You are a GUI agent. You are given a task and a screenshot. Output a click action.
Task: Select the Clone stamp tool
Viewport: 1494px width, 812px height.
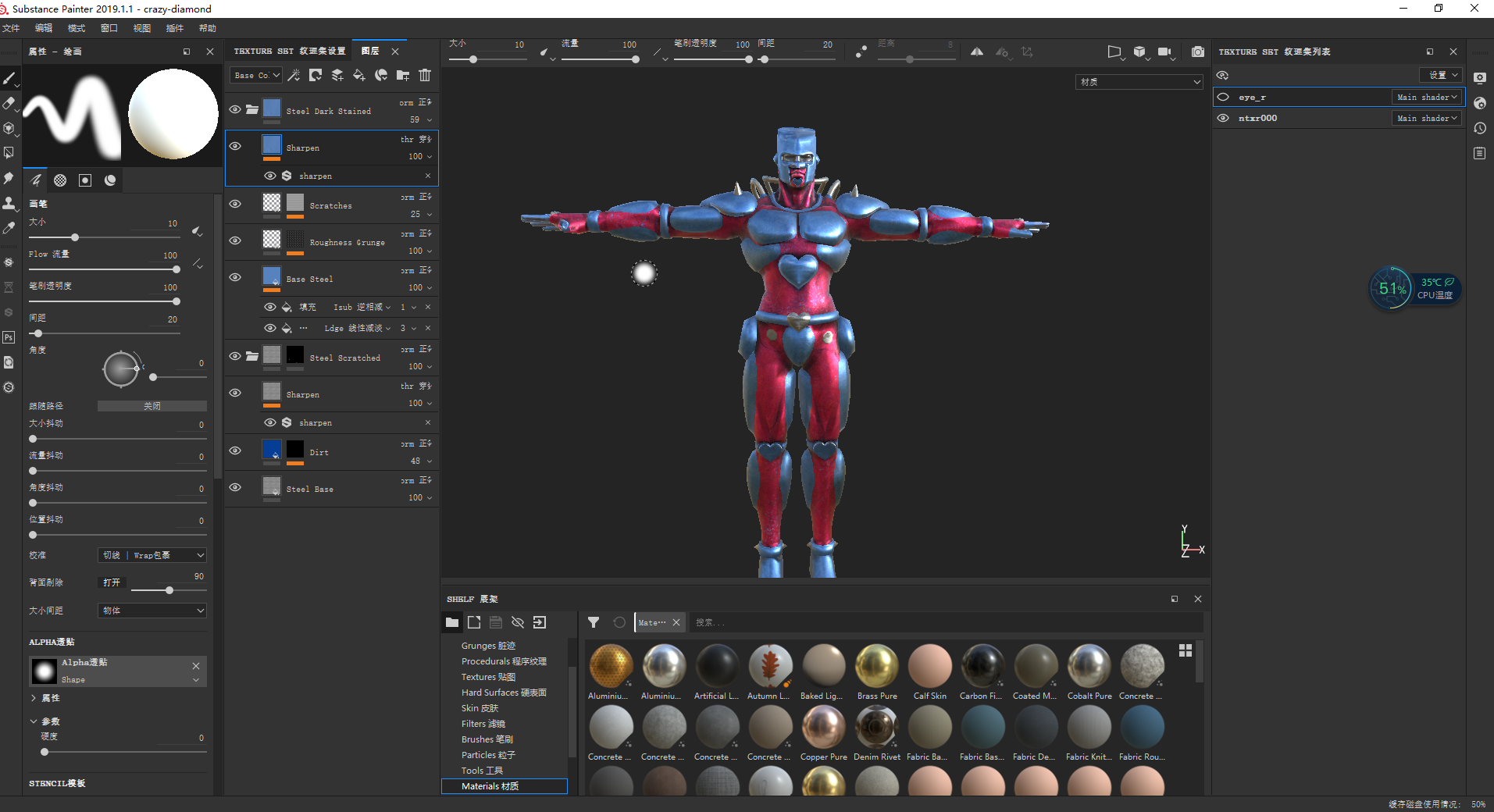point(9,203)
